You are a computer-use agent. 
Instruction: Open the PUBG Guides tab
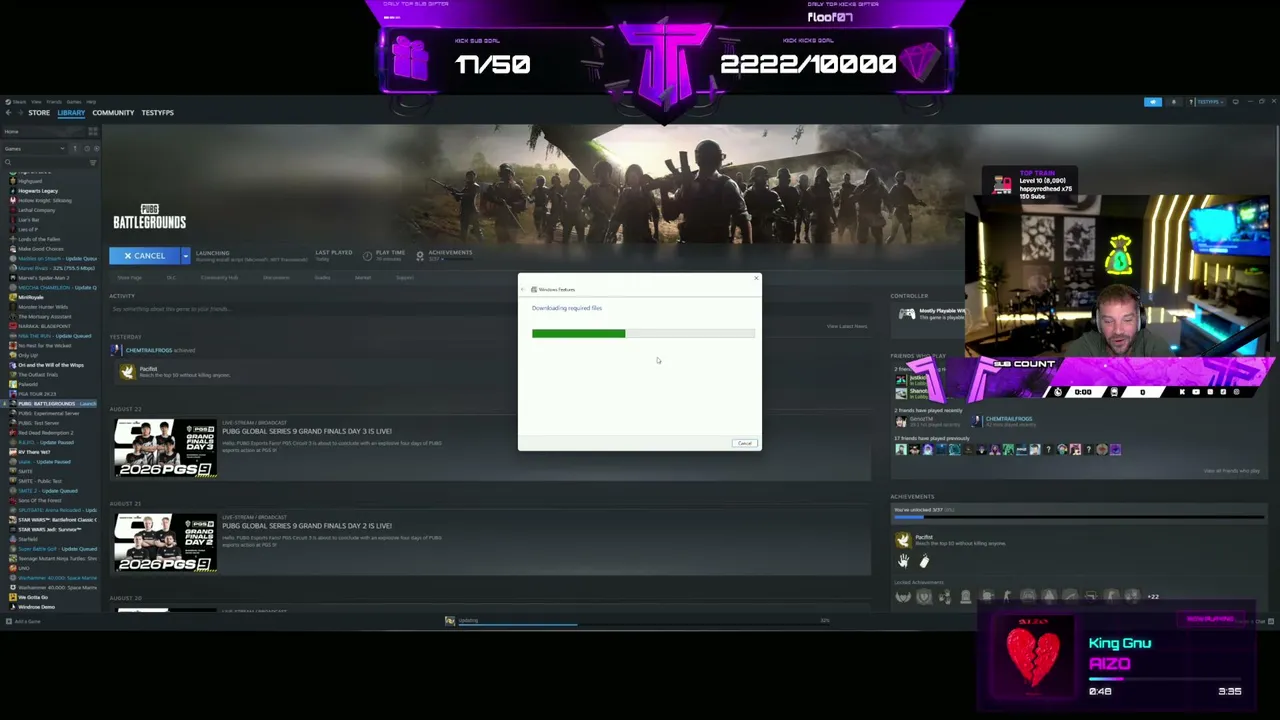(x=322, y=278)
